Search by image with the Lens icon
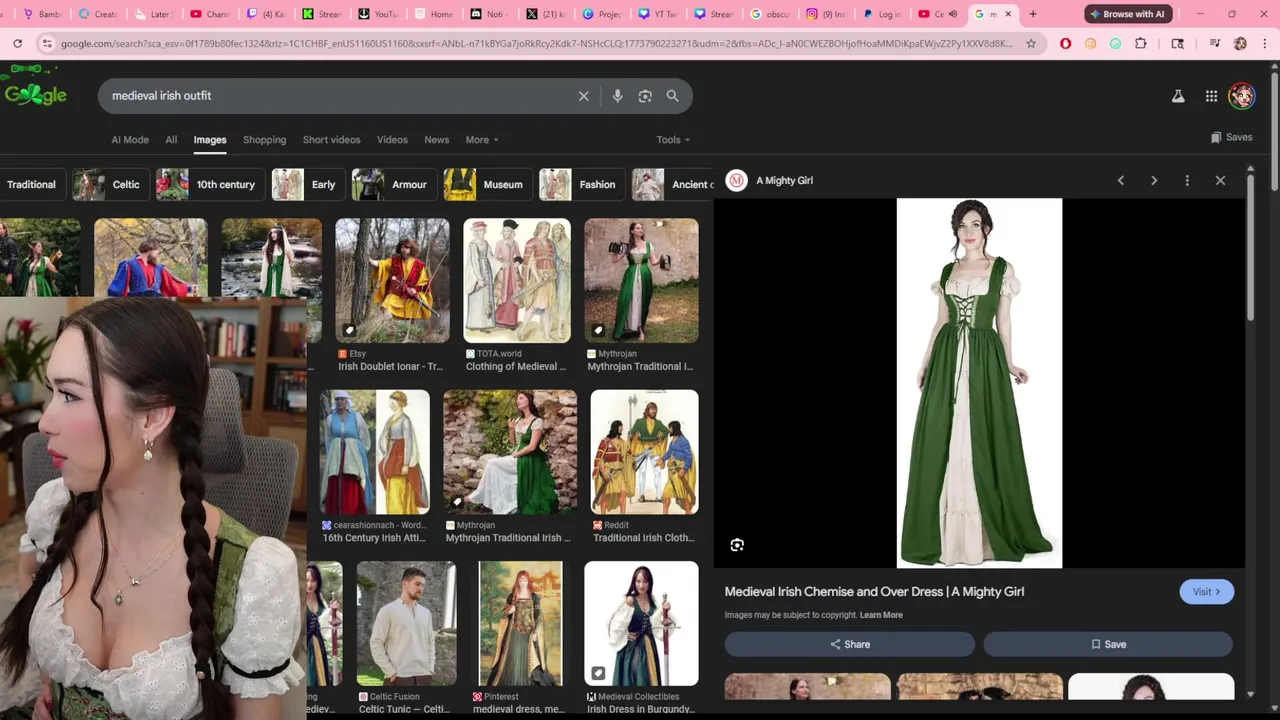The image size is (1280, 720). point(645,96)
